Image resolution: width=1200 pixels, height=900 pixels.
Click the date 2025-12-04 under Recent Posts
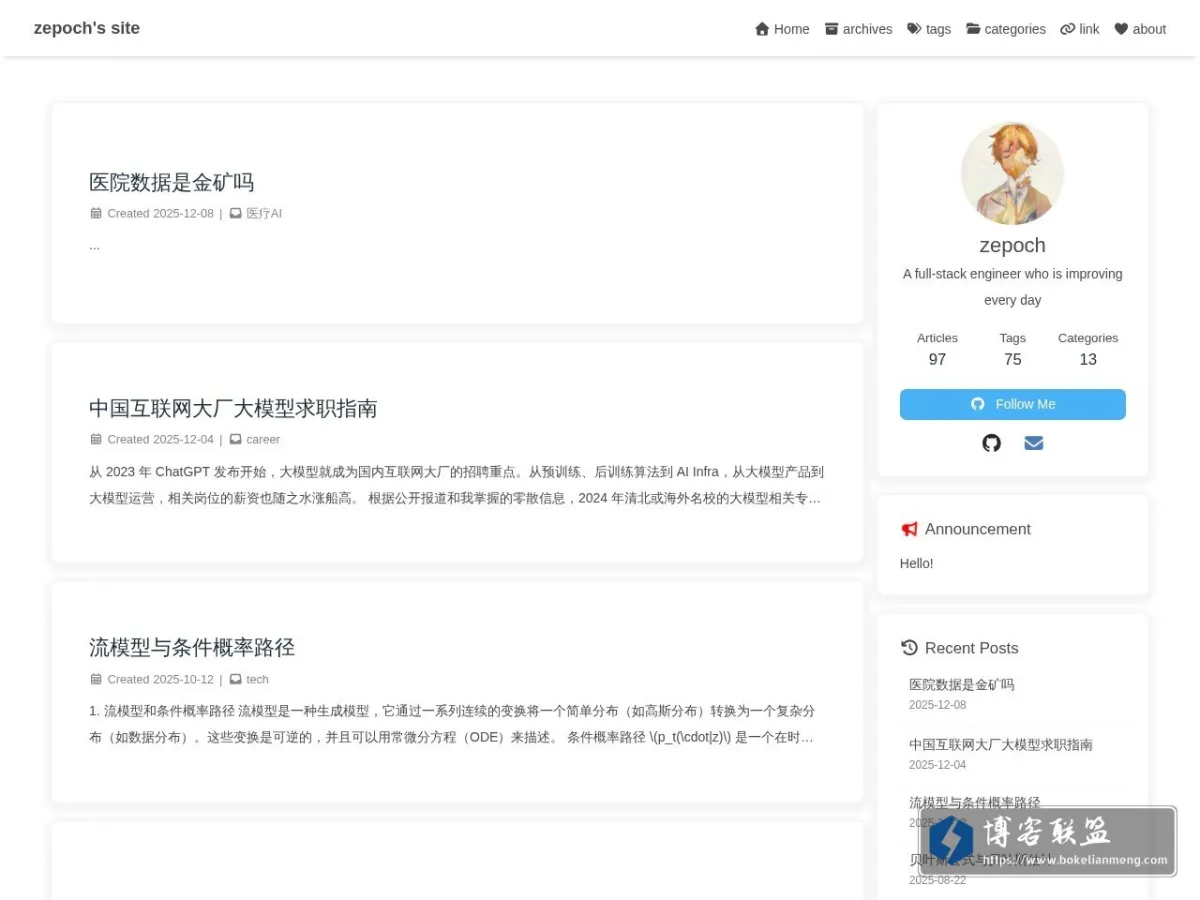pos(937,765)
